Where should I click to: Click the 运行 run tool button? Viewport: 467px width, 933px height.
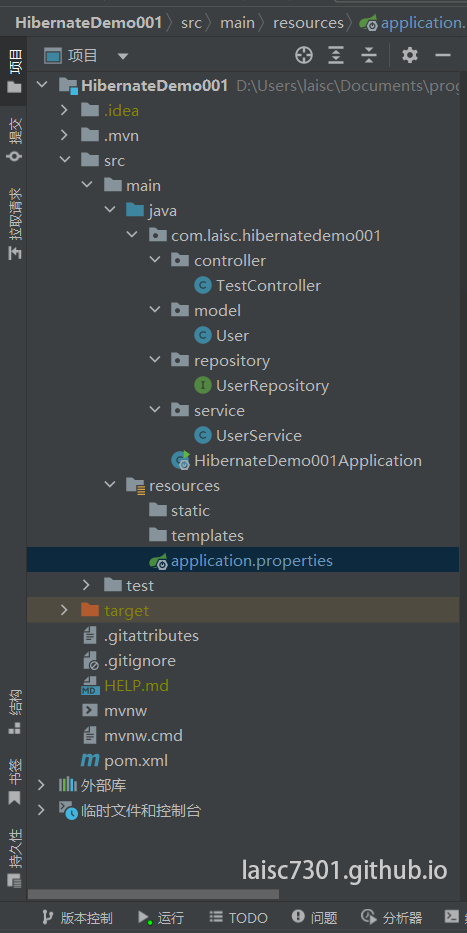coord(161,918)
